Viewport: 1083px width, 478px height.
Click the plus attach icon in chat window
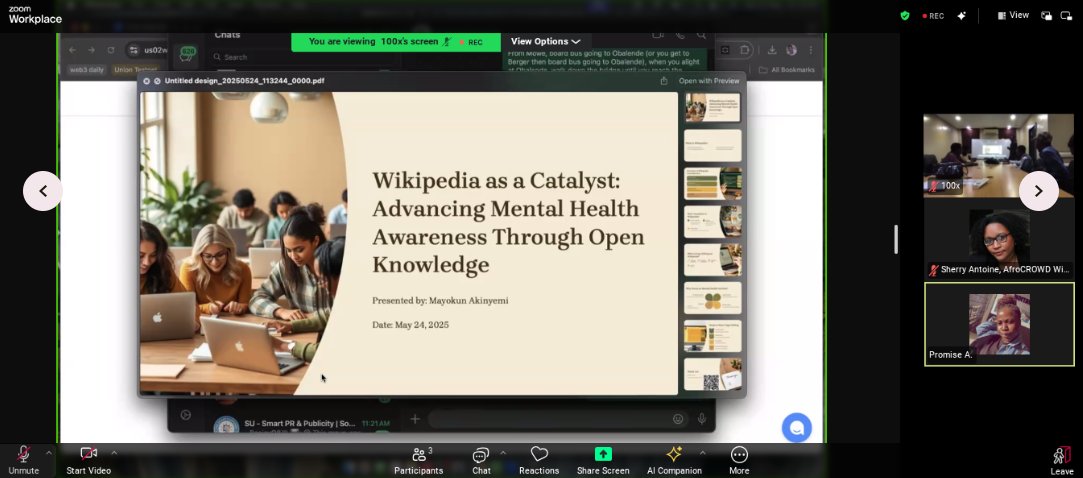[415, 419]
